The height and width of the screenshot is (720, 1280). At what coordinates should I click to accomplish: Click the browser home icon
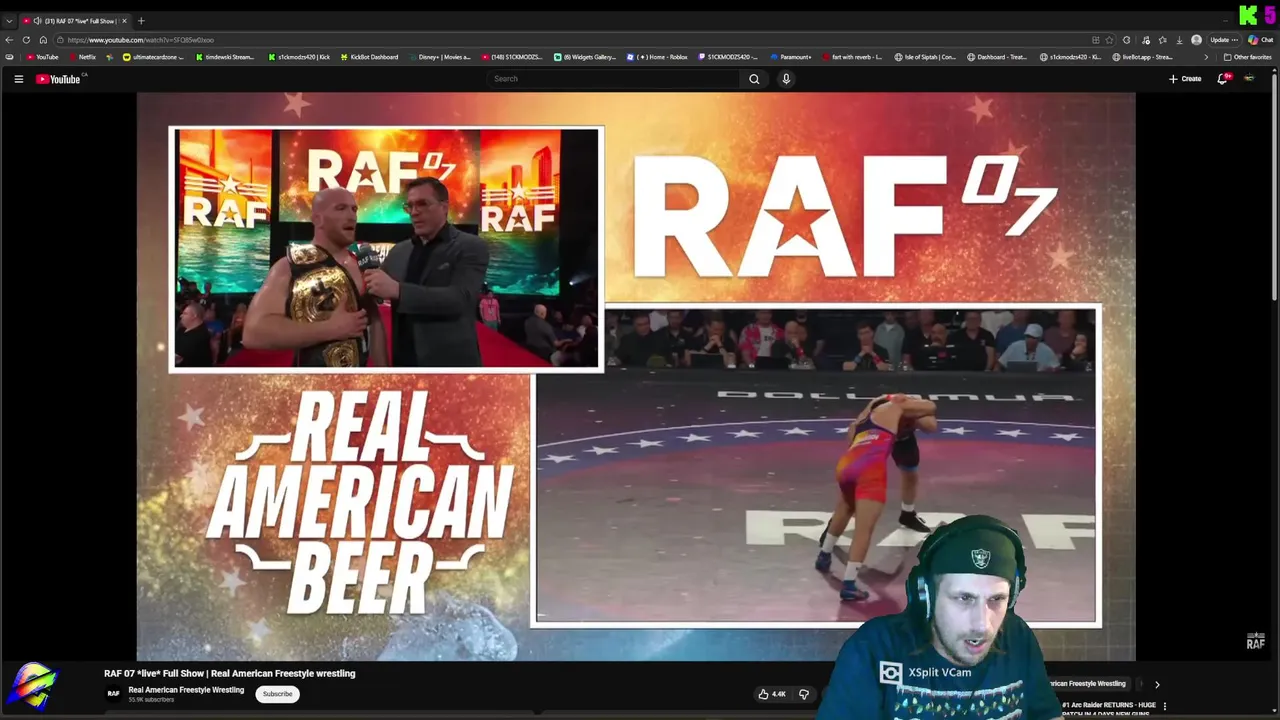click(x=43, y=40)
